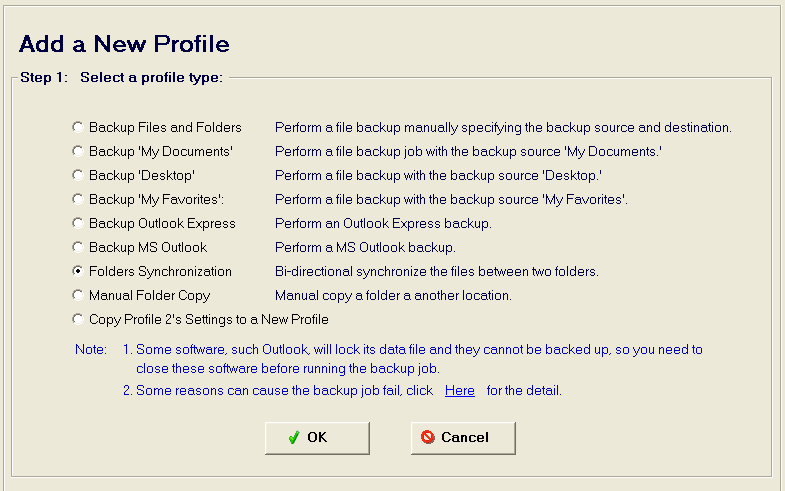Click the red prohibited icon on Cancel
The height and width of the screenshot is (491, 785).
coord(428,437)
